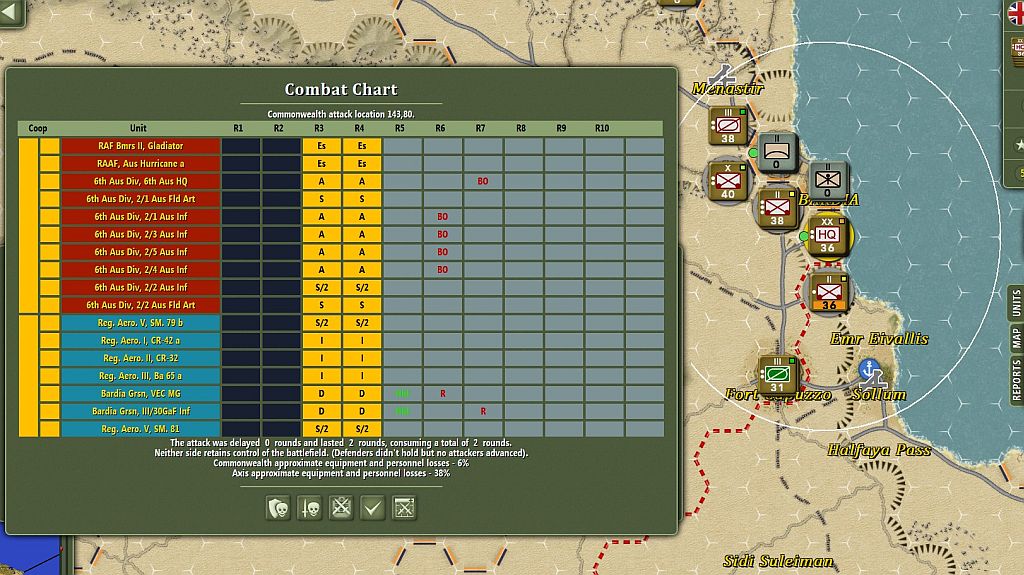Select the 6th Aus Div, 2/3 Aus Inf row

[140, 234]
